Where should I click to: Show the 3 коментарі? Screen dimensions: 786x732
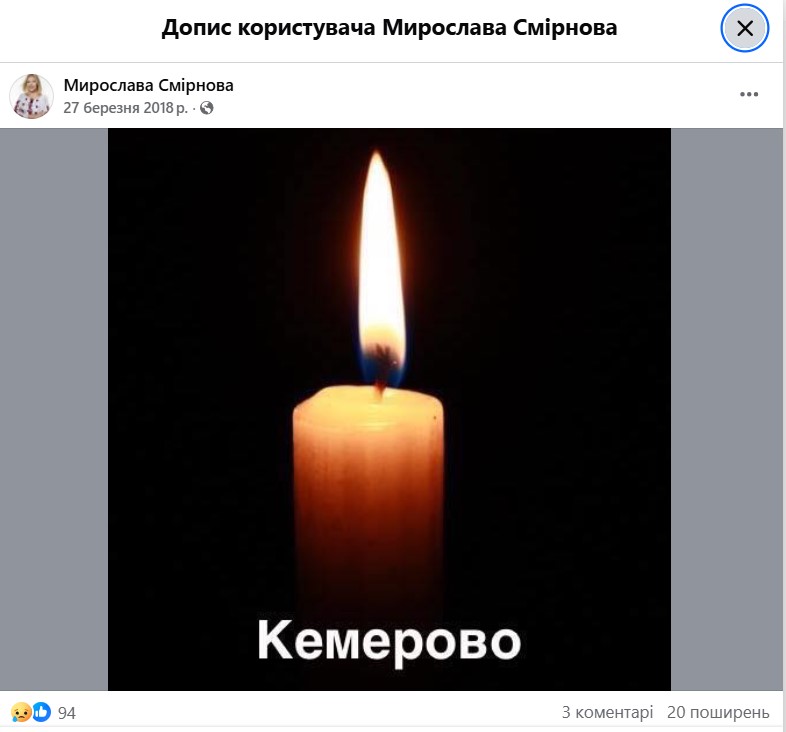[x=607, y=712]
